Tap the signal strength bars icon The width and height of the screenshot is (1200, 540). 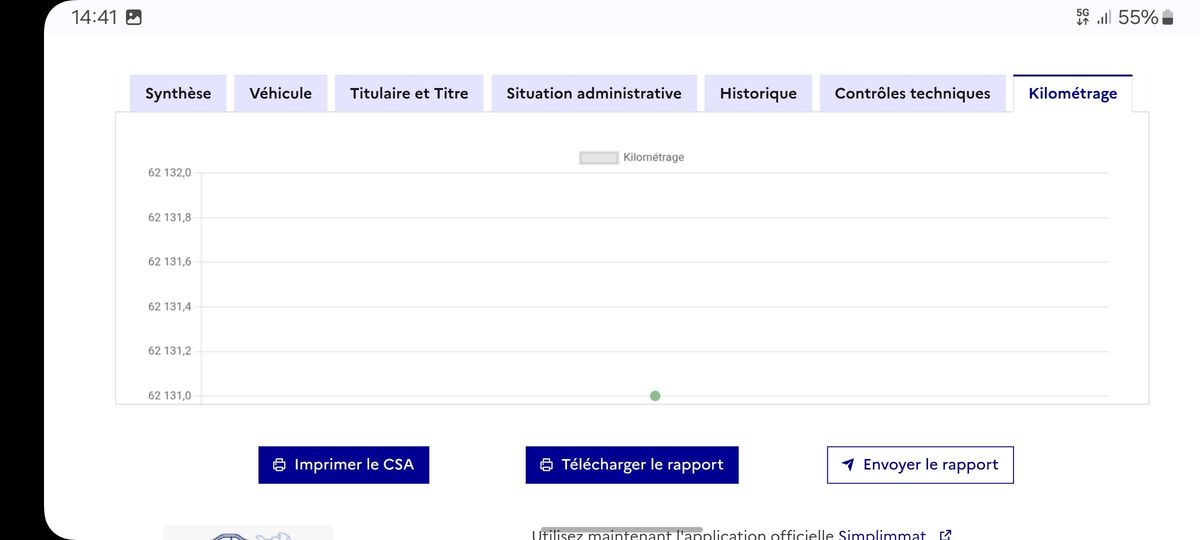coord(1104,17)
